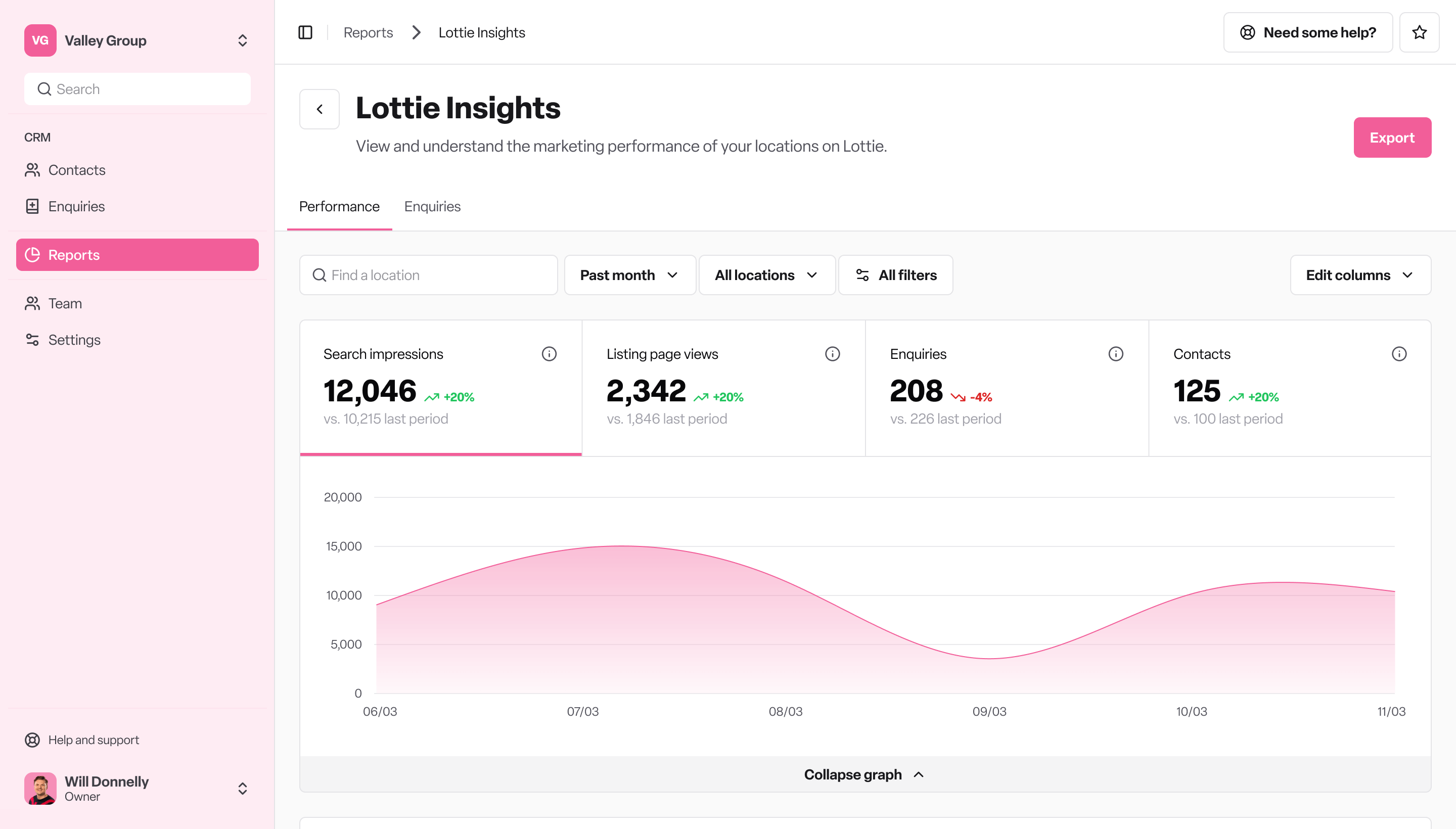Click the VG Valley Group logo
Viewport: 1456px width, 829px height.
(40, 40)
